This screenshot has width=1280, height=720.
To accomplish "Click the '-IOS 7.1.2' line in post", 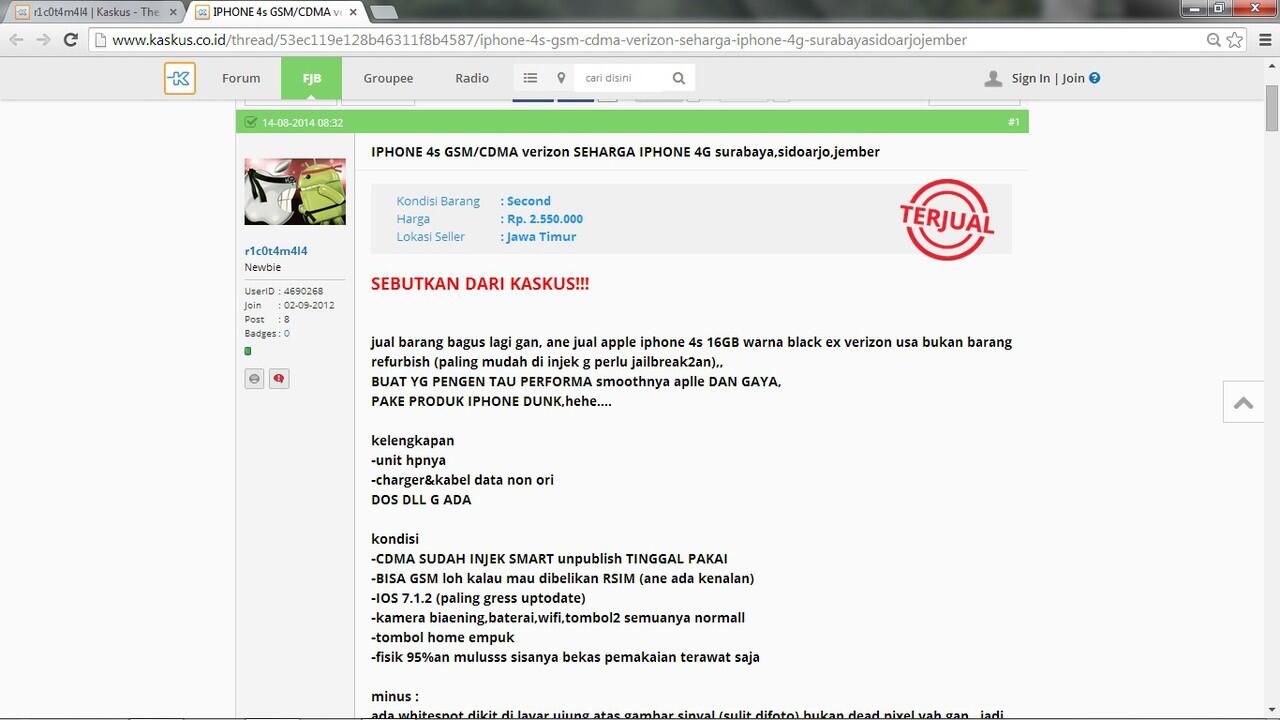I will pyautogui.click(x=478, y=598).
